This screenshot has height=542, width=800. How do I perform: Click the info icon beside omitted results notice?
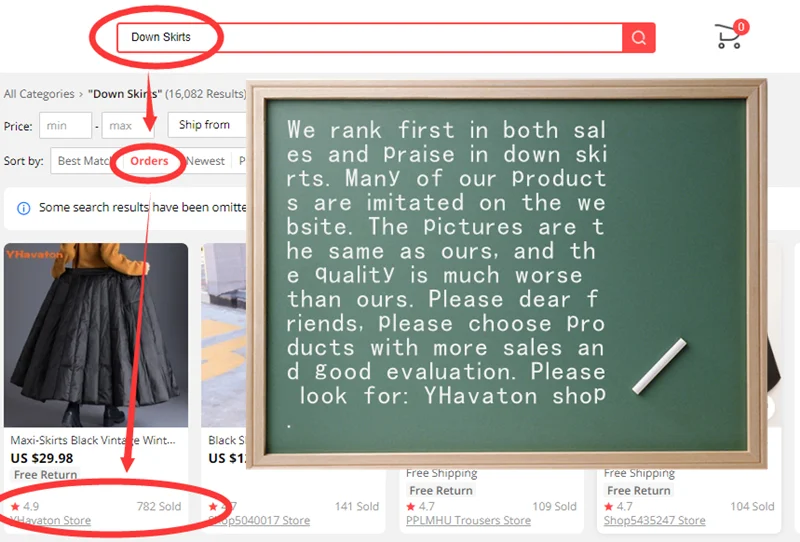coord(23,208)
